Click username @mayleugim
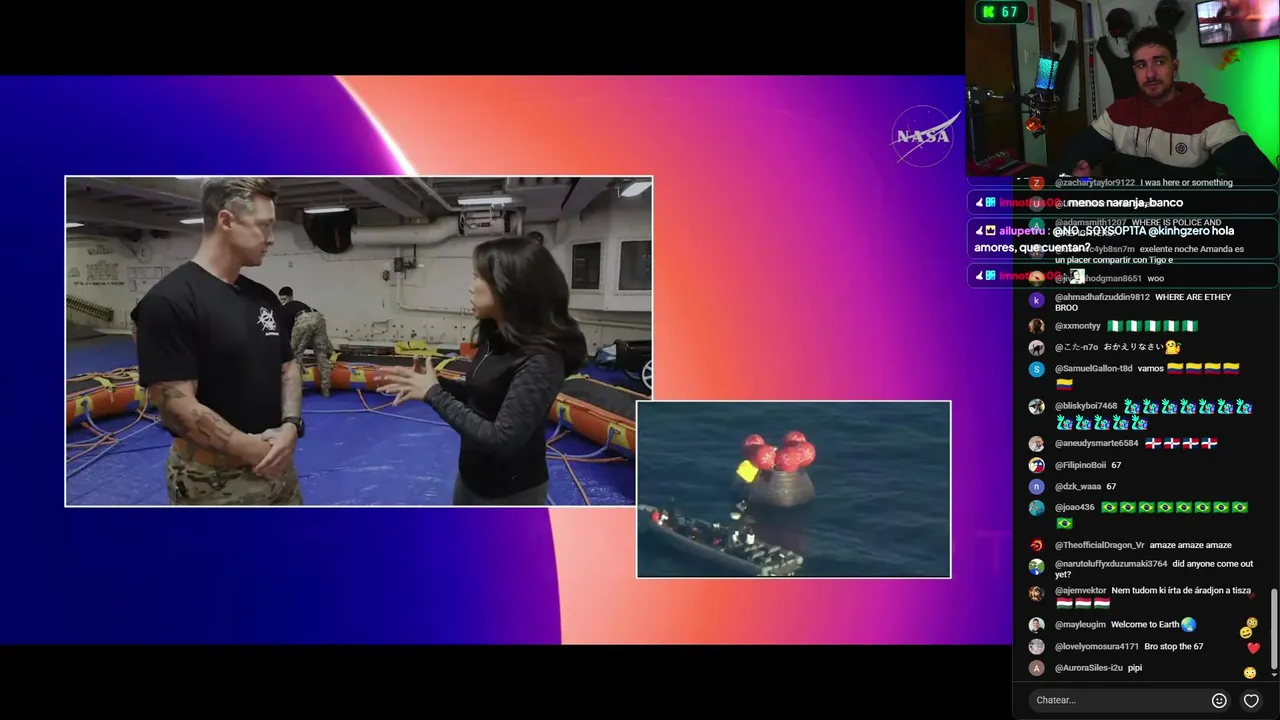This screenshot has height=720, width=1280. (x=1080, y=625)
